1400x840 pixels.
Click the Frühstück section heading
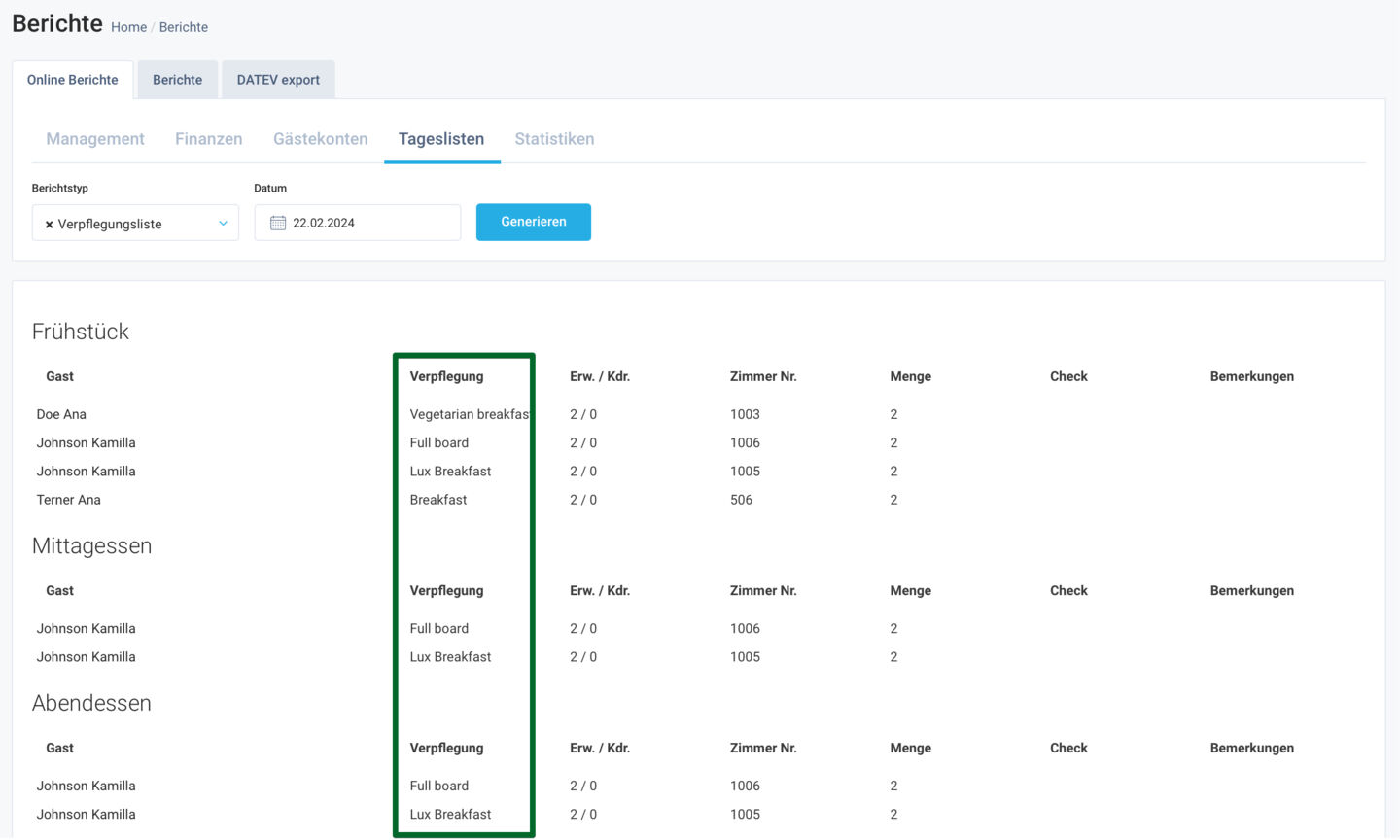81,332
